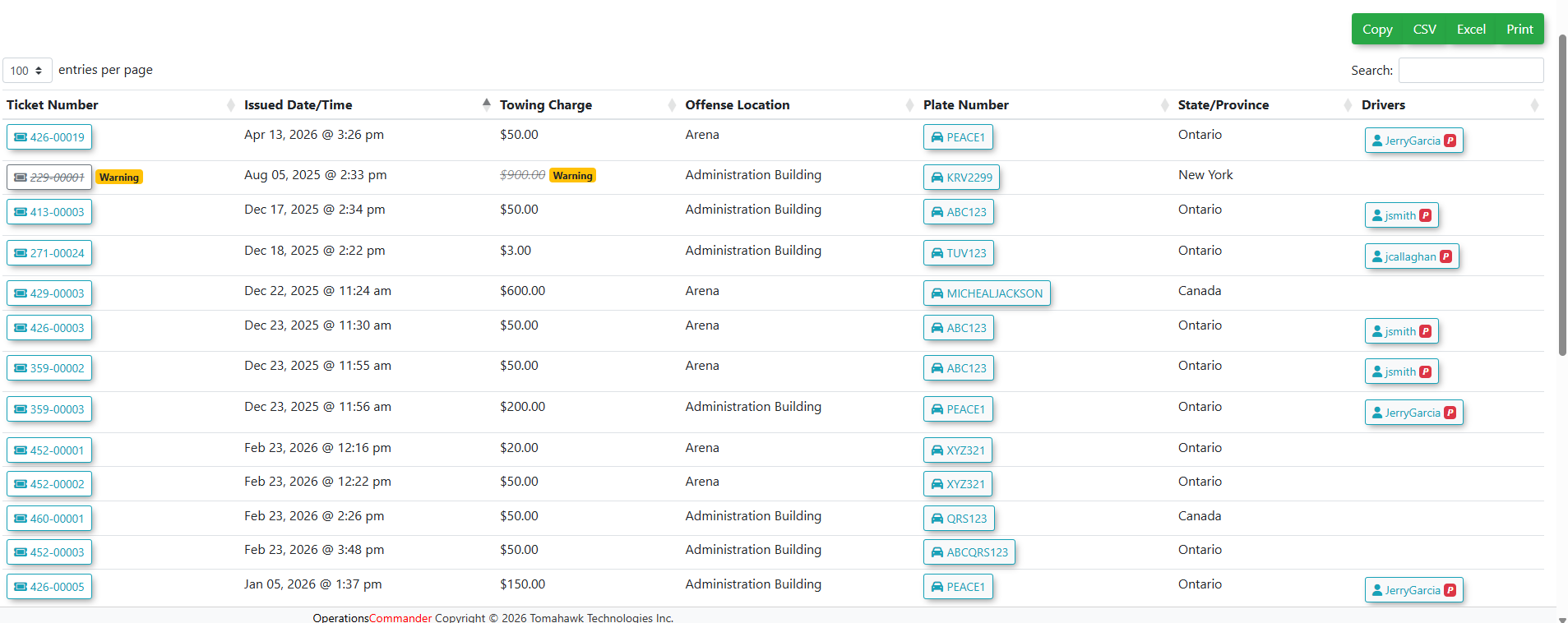Open vehicle plate MICHEALJACKSON
Image resolution: width=1568 pixels, height=623 pixels.
coord(986,293)
